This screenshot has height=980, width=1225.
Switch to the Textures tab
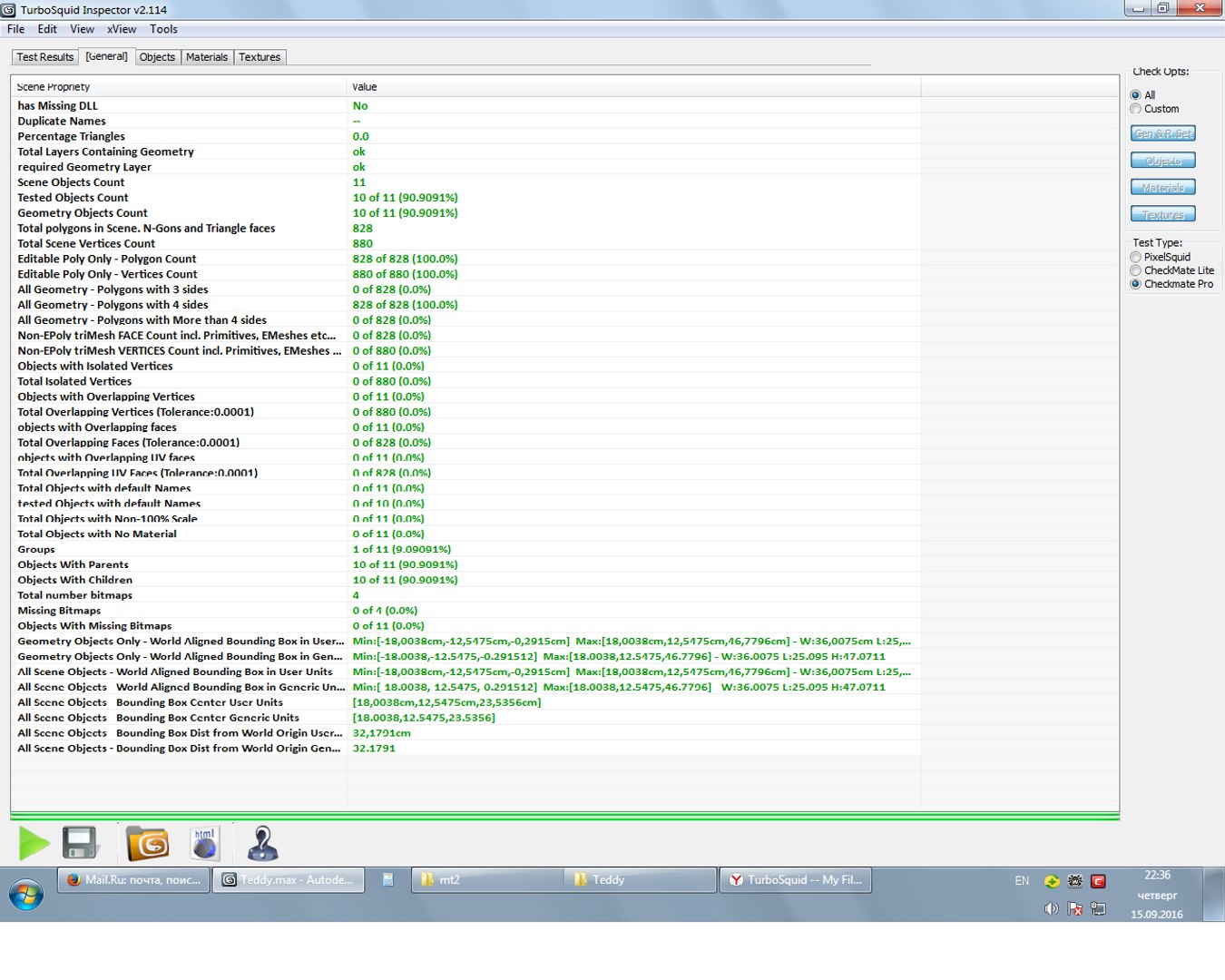(260, 57)
